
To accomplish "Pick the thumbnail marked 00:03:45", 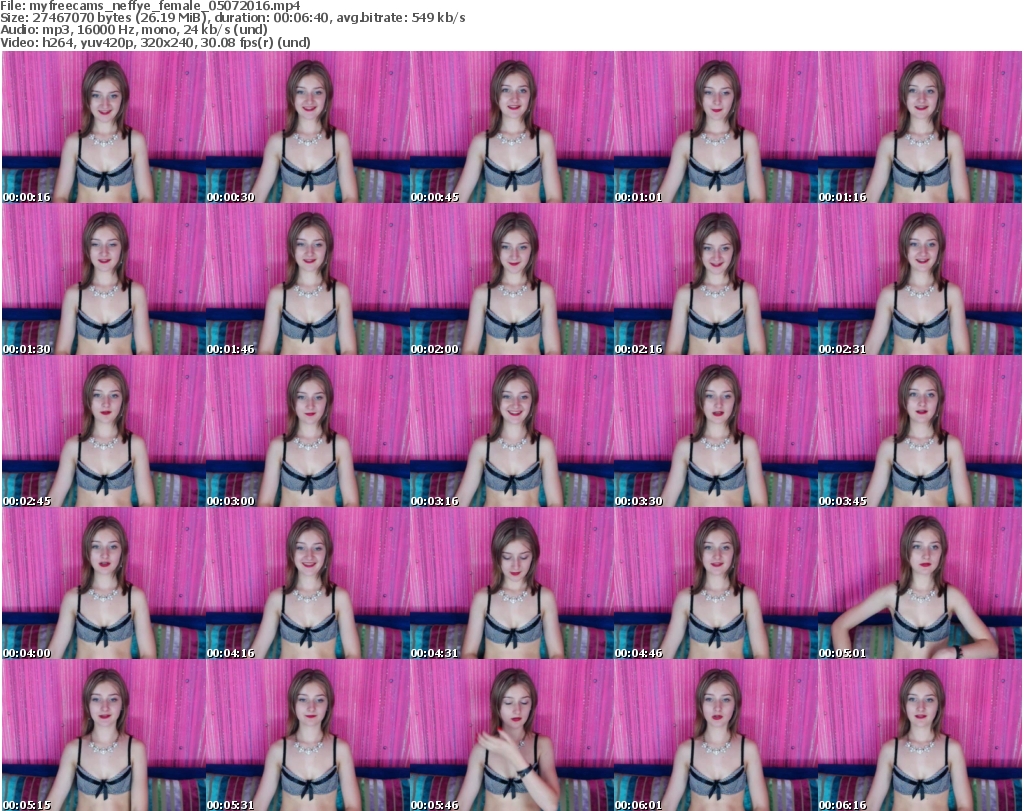I will [920, 432].
